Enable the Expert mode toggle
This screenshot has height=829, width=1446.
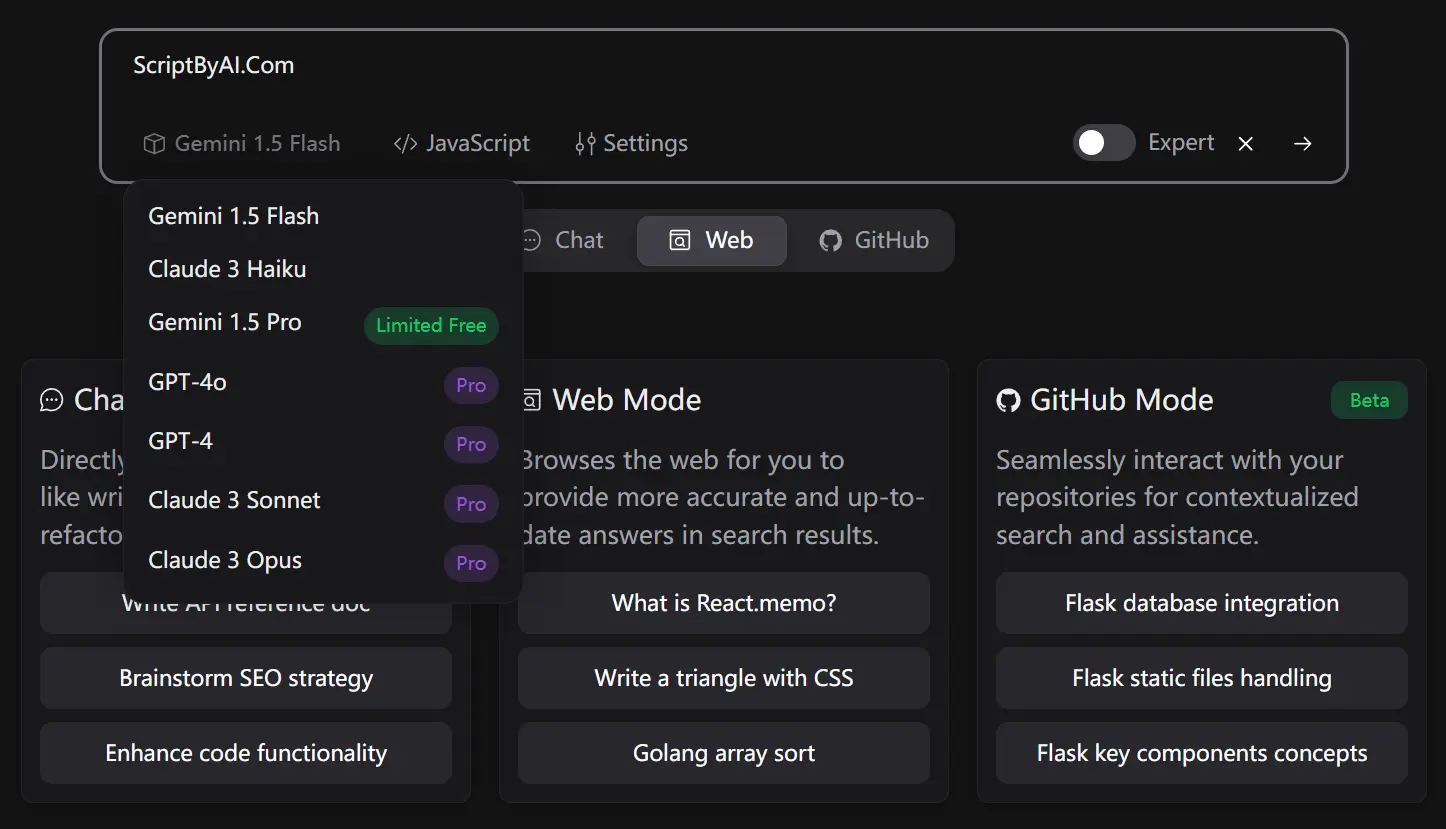pyautogui.click(x=1103, y=143)
